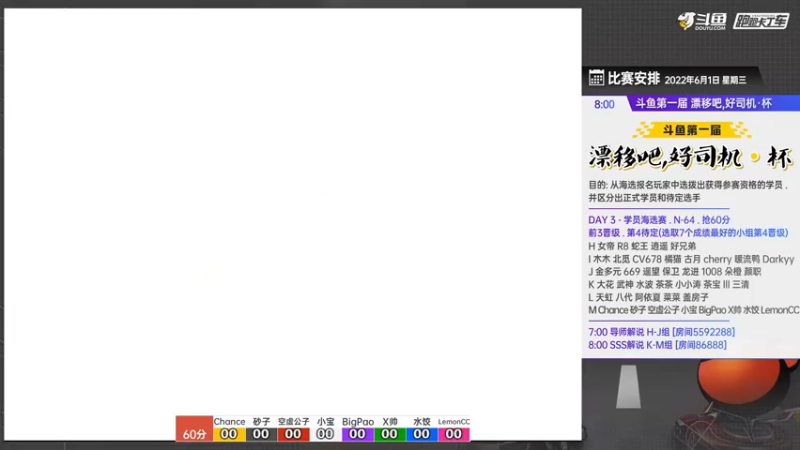Image resolution: width=800 pixels, height=450 pixels.
Task: Click 水饺's blue 00 score box
Action: point(422,434)
